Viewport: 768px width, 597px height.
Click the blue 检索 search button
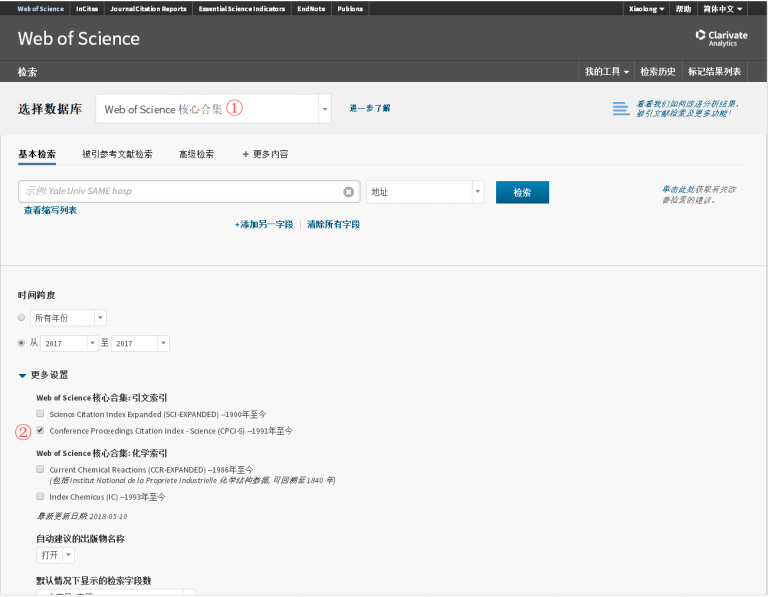tap(522, 192)
